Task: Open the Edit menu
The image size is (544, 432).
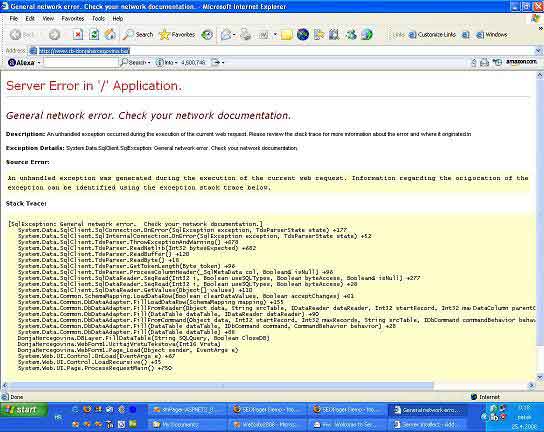Action: [x=30, y=18]
